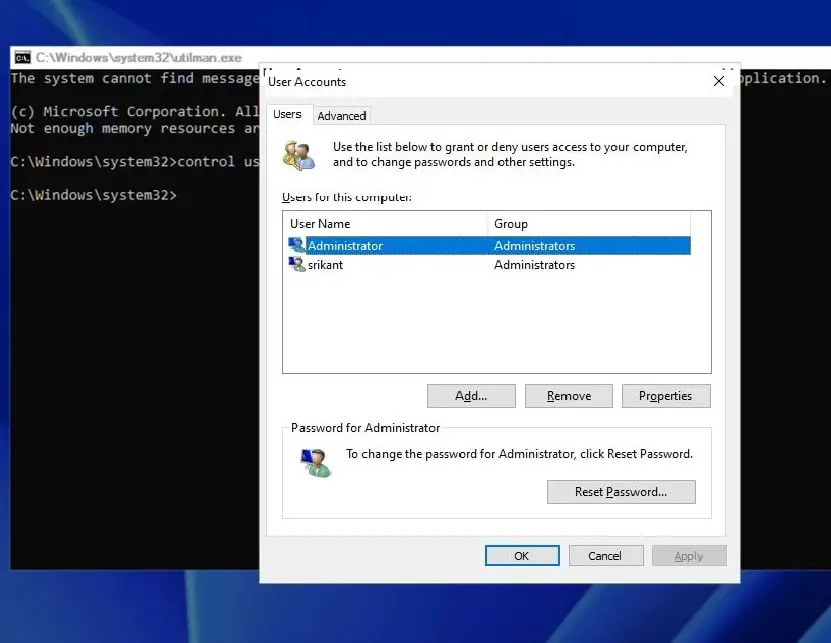Click the User Accounts dialog title text
The height and width of the screenshot is (643, 831).
pyautogui.click(x=307, y=82)
